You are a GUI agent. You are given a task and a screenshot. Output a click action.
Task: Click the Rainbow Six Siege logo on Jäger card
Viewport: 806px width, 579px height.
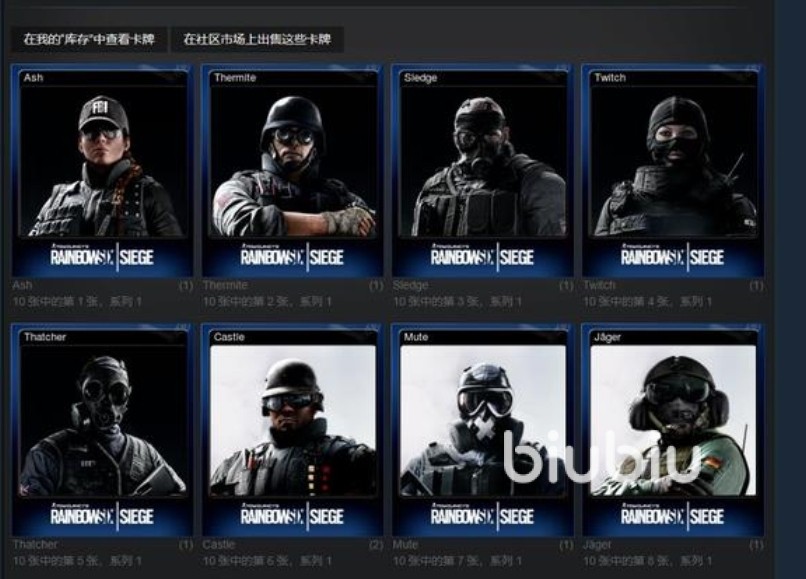pyautogui.click(x=672, y=515)
